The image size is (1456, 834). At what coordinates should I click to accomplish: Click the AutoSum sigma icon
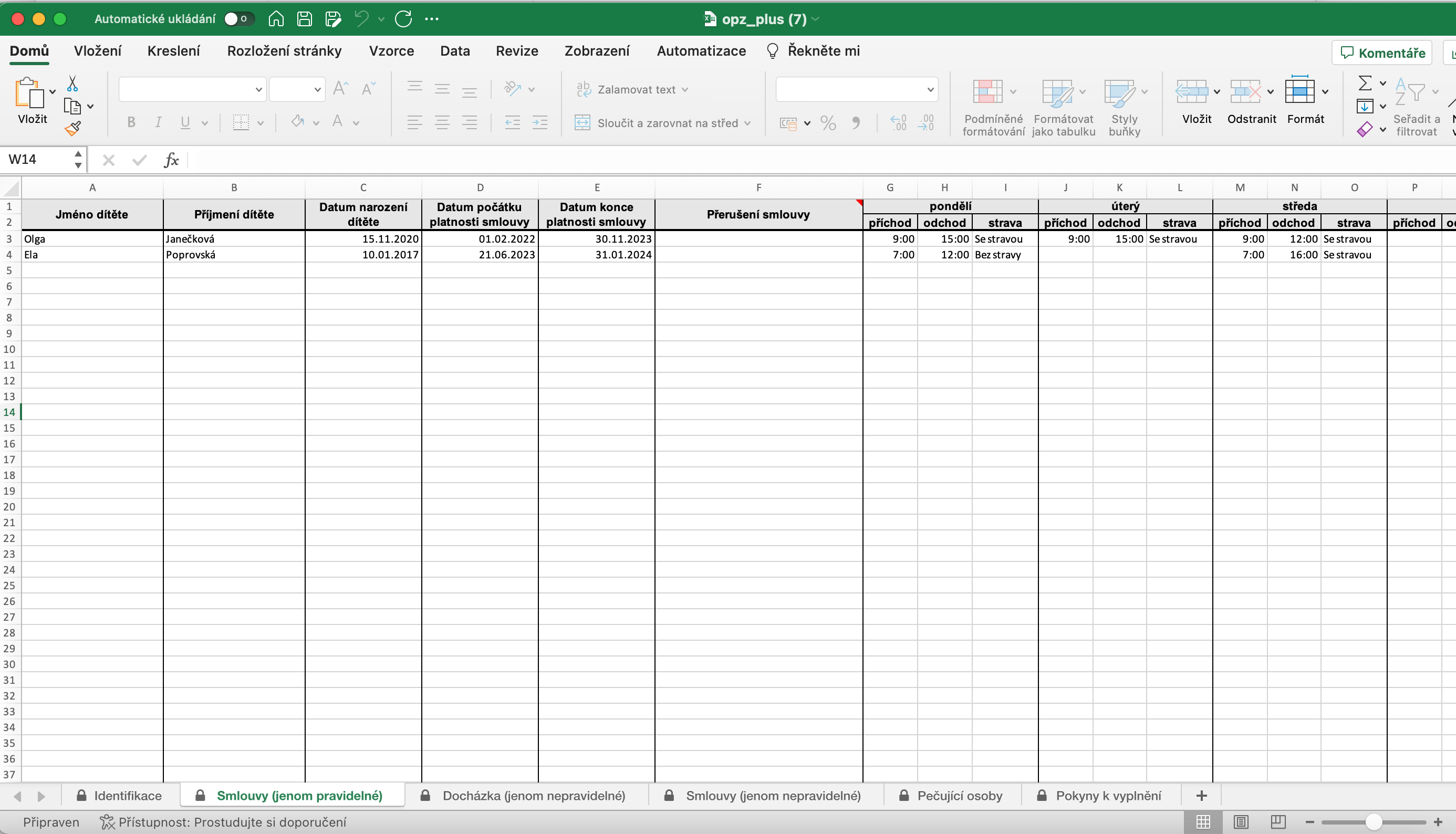click(x=1365, y=84)
